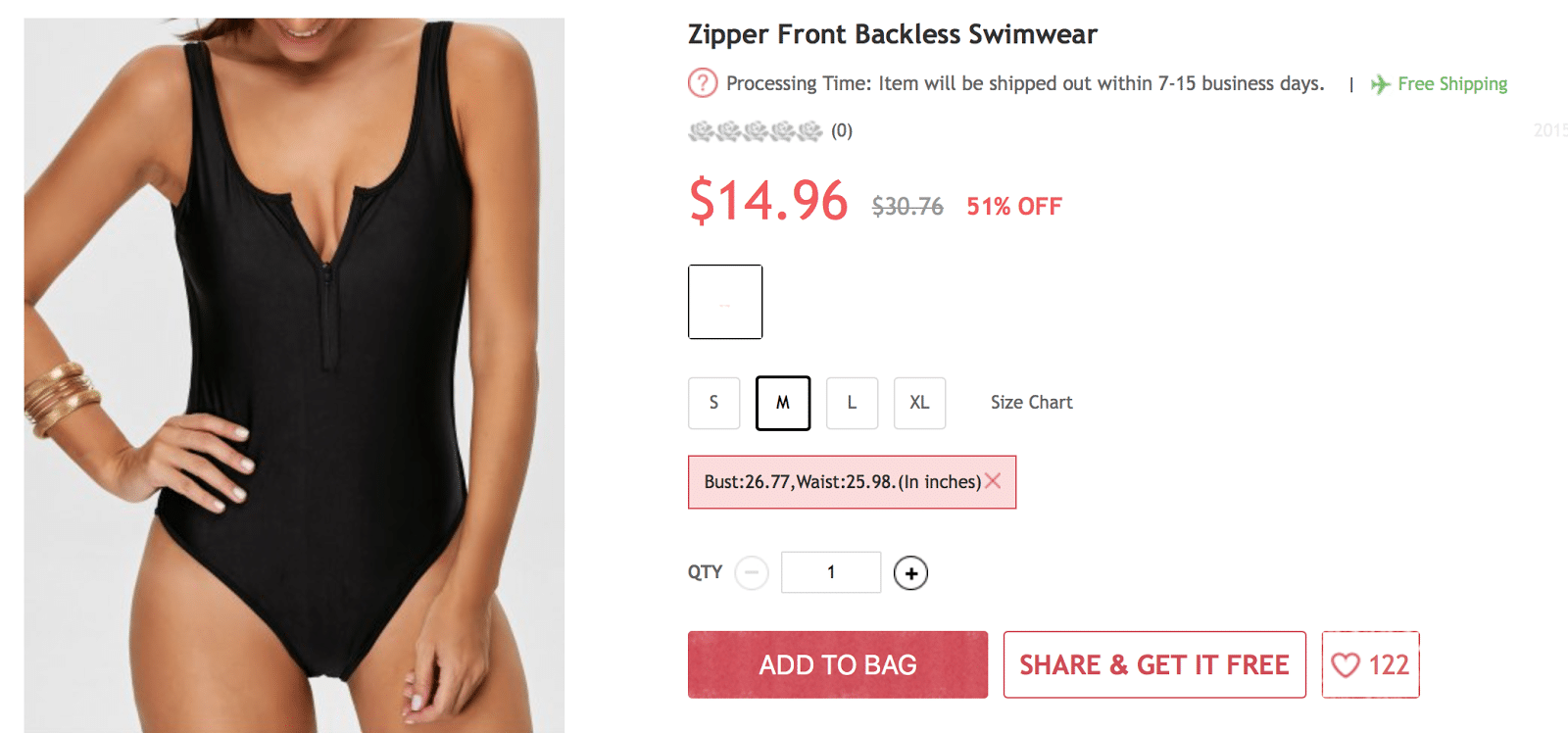Click the processing time question mark icon
Viewport: 1568px width, 733px height.
(703, 83)
